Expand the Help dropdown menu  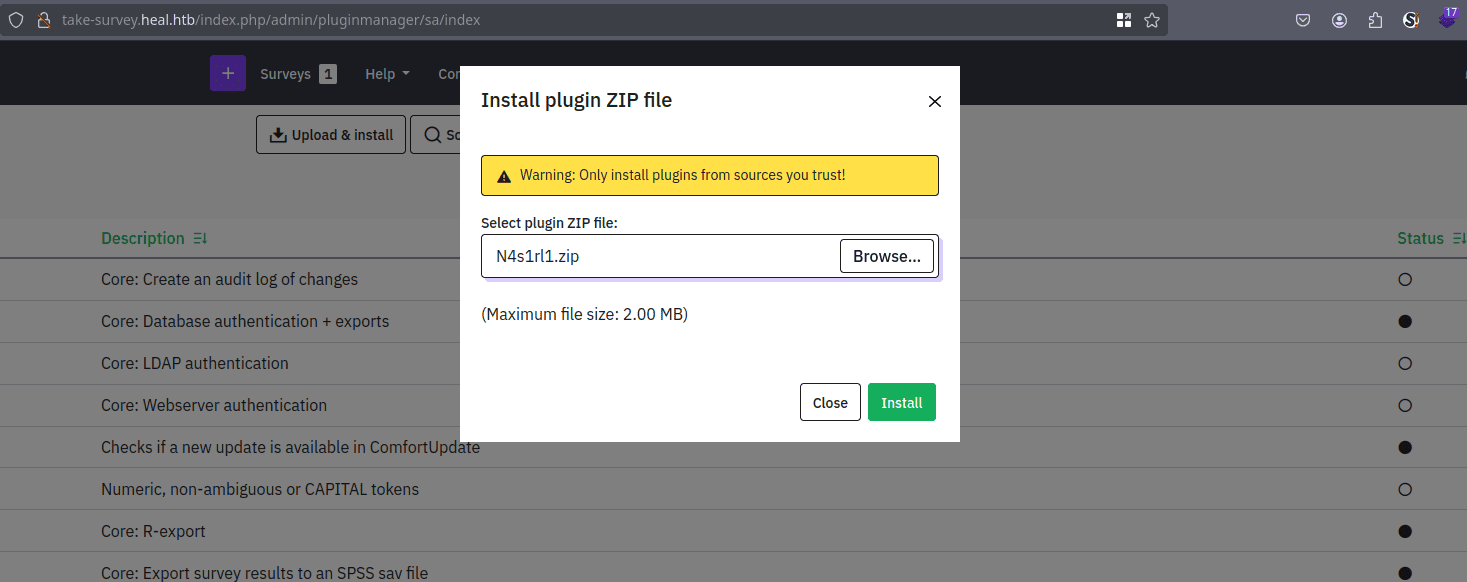(x=387, y=74)
